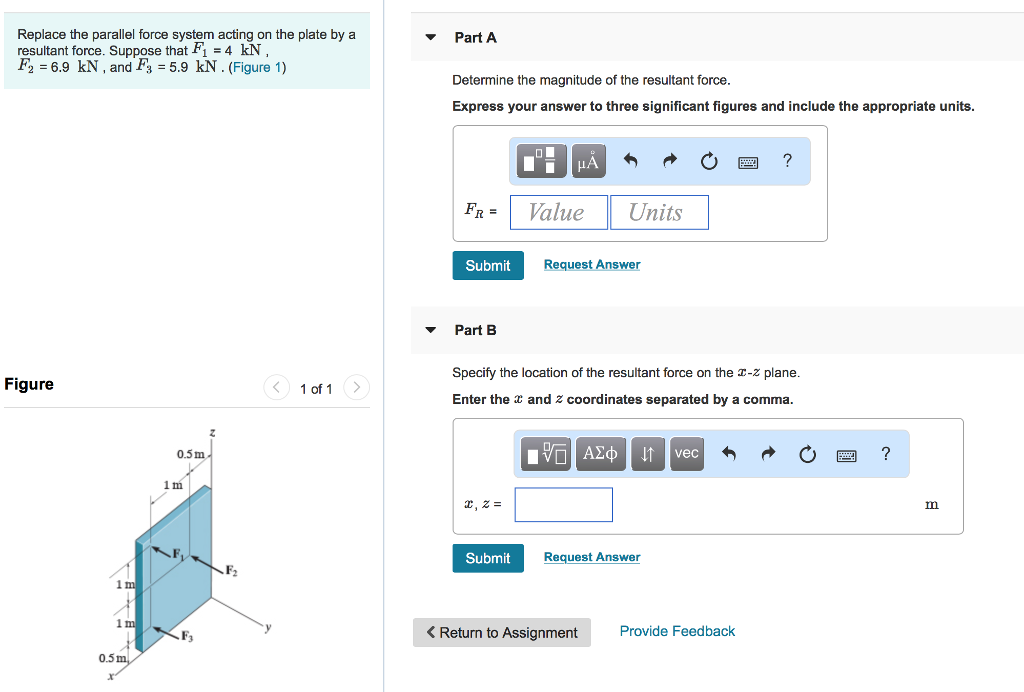
Task: Open the Part A µÅ units symbols menu
Action: pyautogui.click(x=588, y=161)
